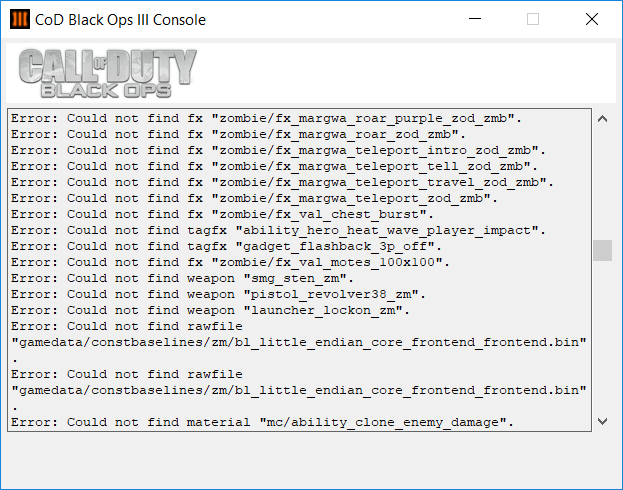This screenshot has width=623, height=490.
Task: Click the console log scrollbar thumb
Action: click(602, 250)
